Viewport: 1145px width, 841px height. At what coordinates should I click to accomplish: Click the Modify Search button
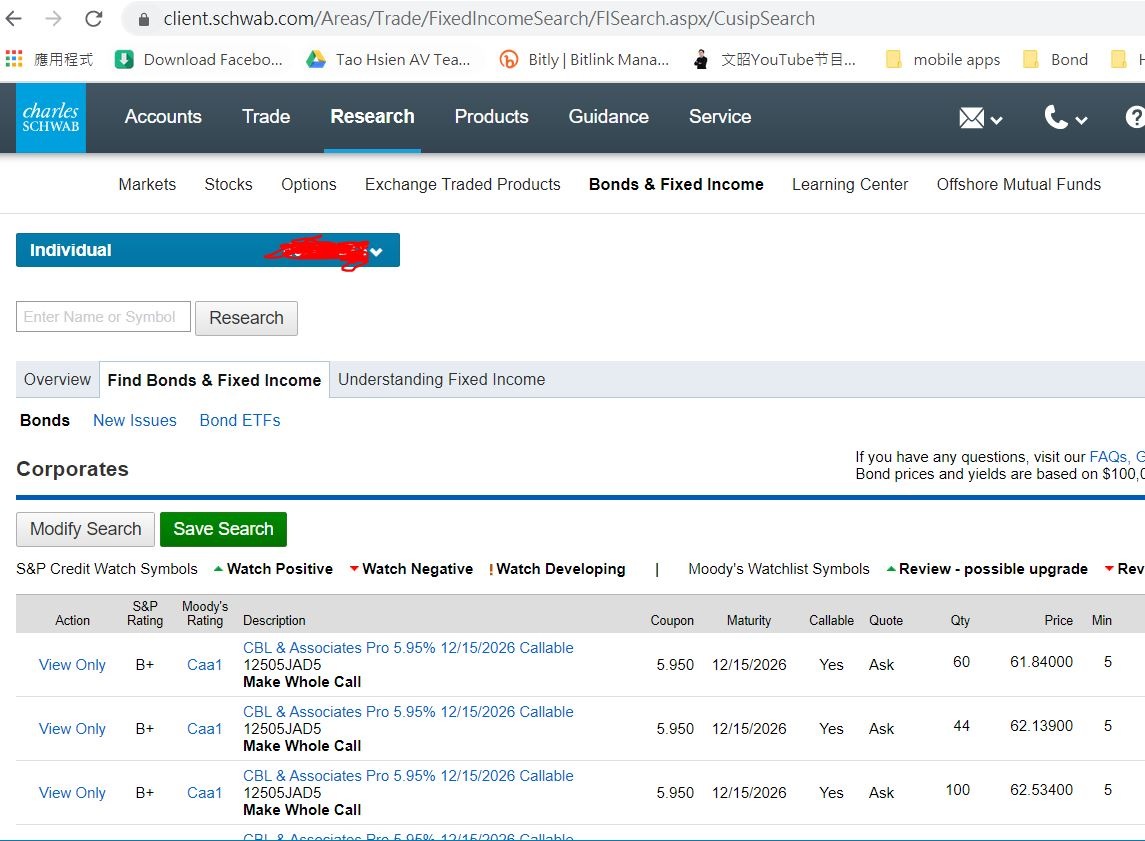(x=85, y=529)
